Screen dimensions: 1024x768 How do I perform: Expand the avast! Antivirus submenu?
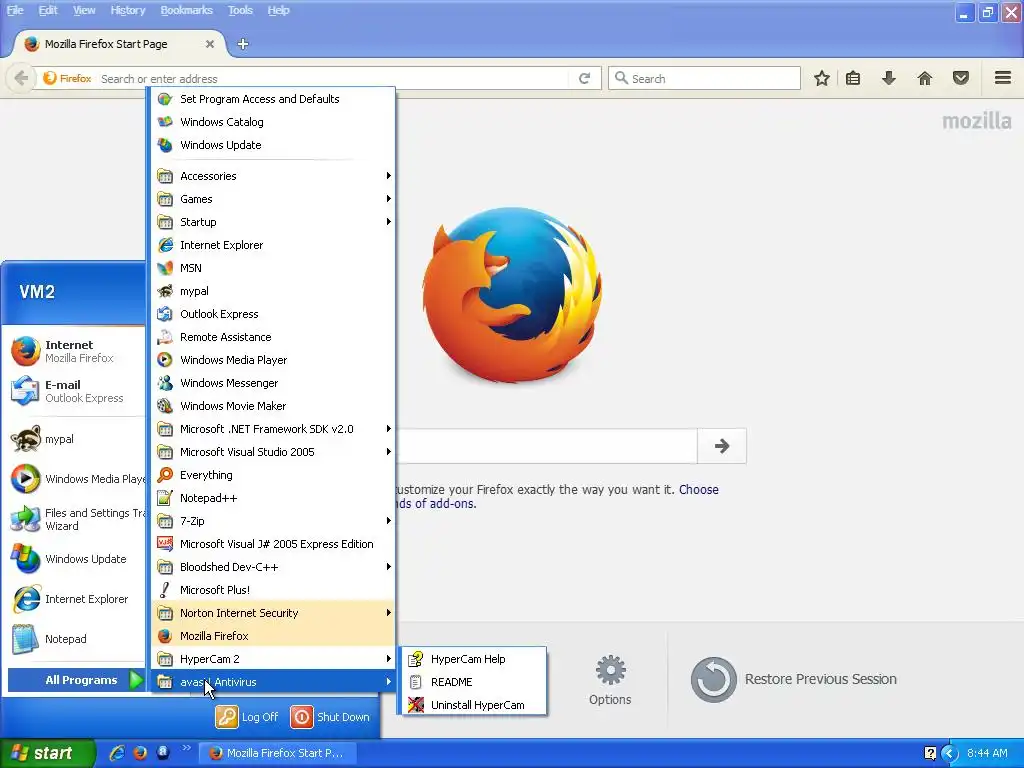click(x=273, y=682)
